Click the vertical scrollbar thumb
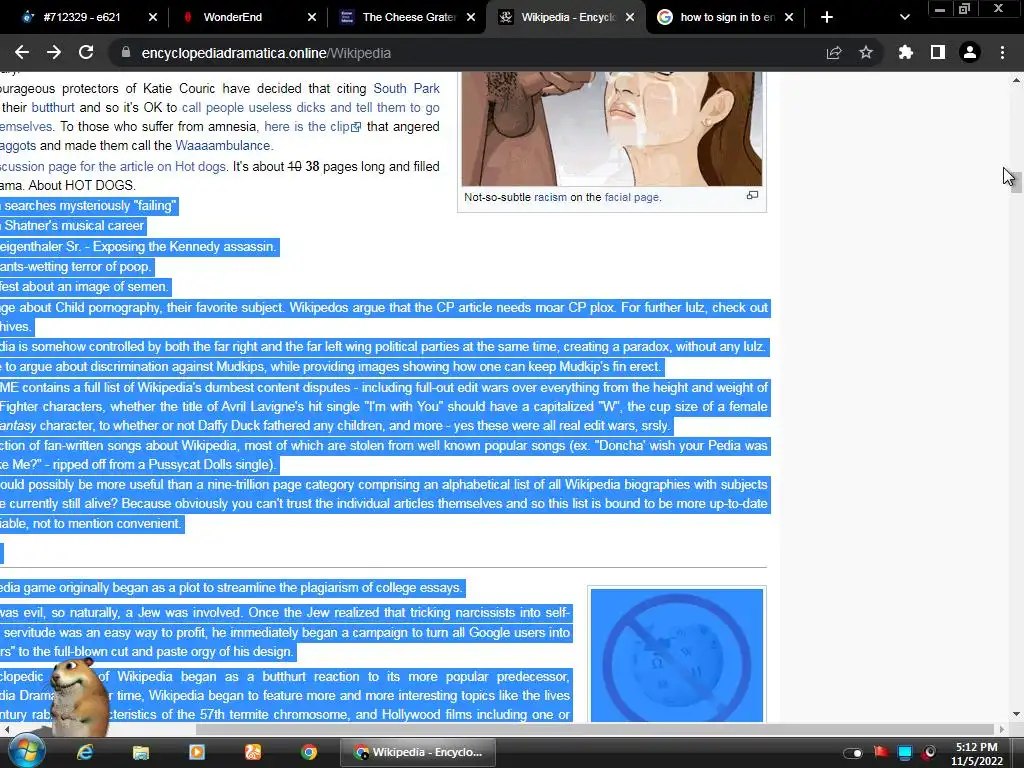 pos(1016,180)
